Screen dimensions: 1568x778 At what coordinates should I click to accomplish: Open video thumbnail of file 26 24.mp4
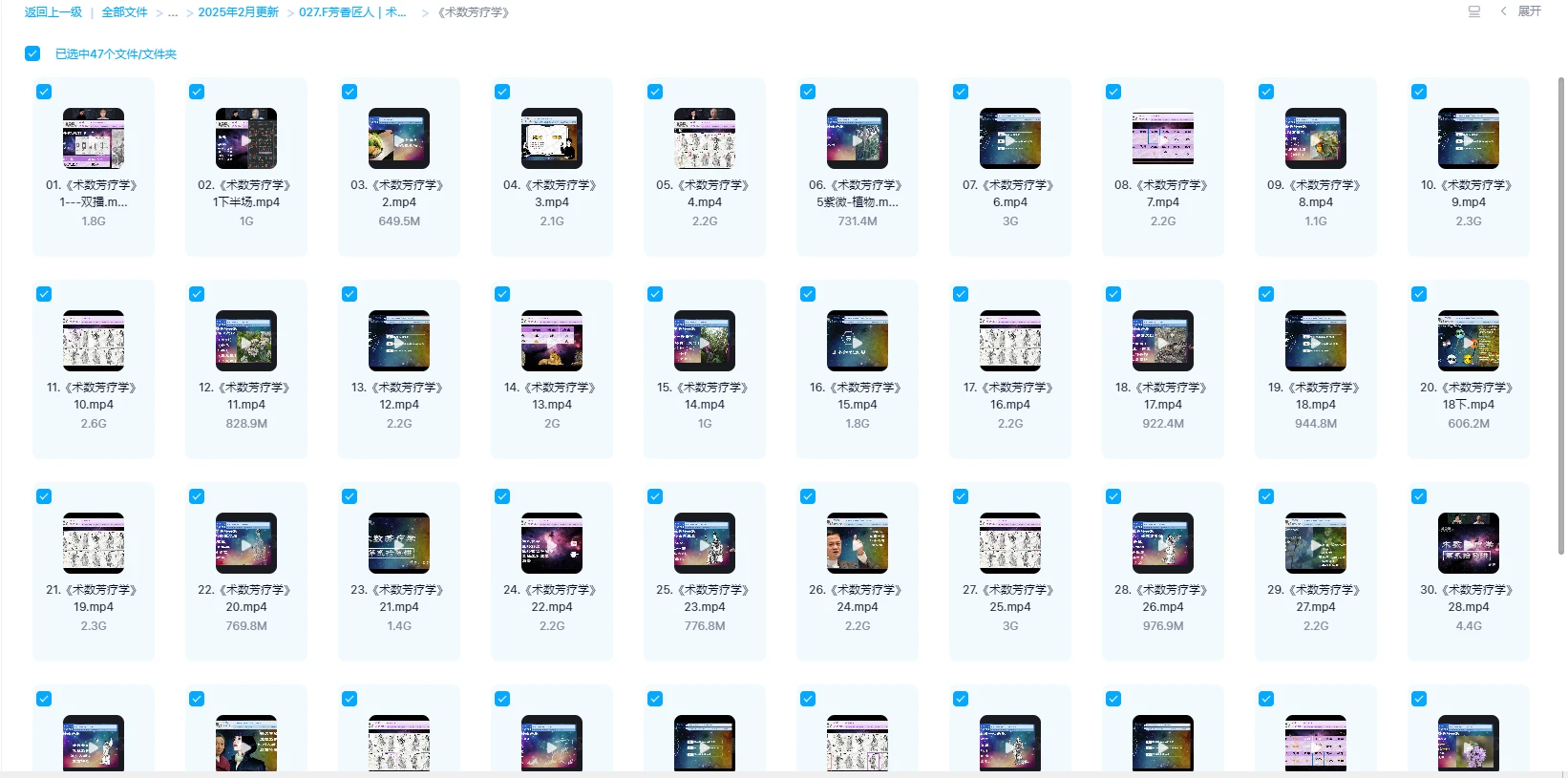(x=858, y=543)
